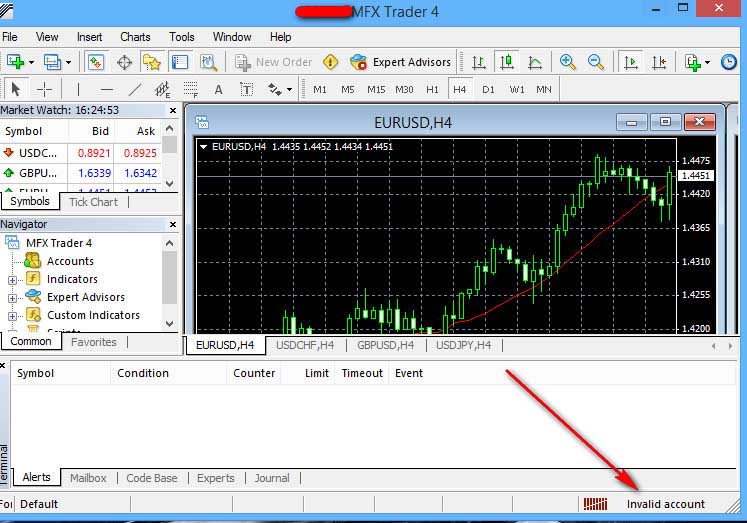Image resolution: width=747 pixels, height=523 pixels.
Task: Expand the Custom Indicators tree node
Action: click(x=13, y=316)
